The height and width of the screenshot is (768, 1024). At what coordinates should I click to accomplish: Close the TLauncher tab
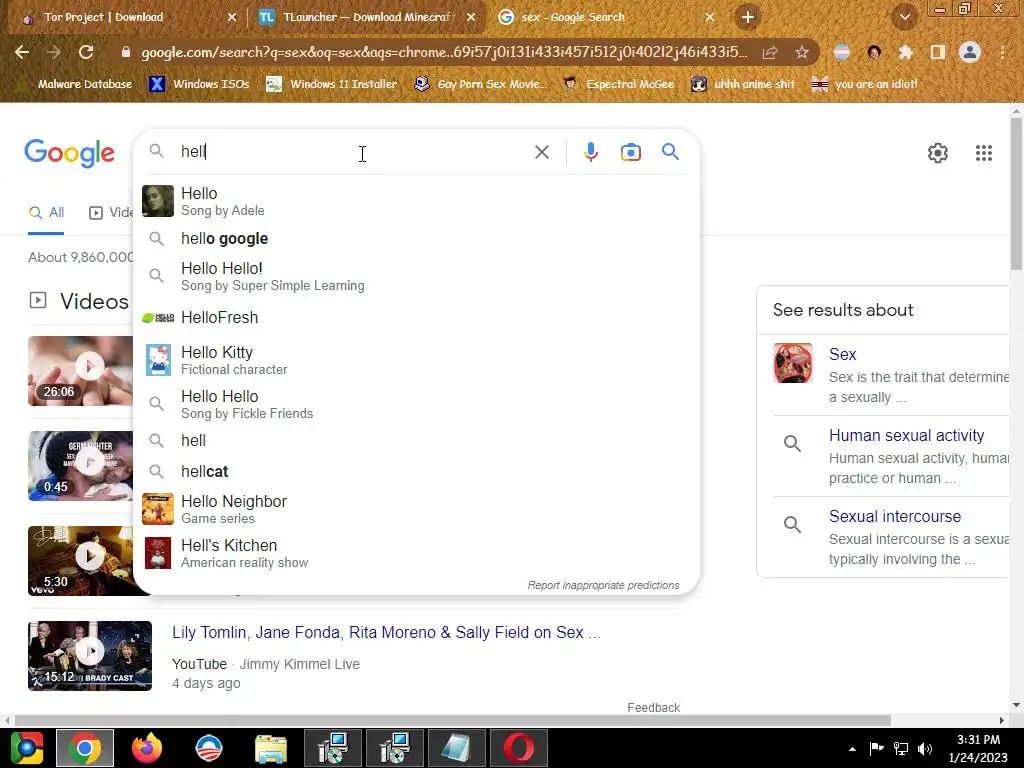tap(471, 17)
